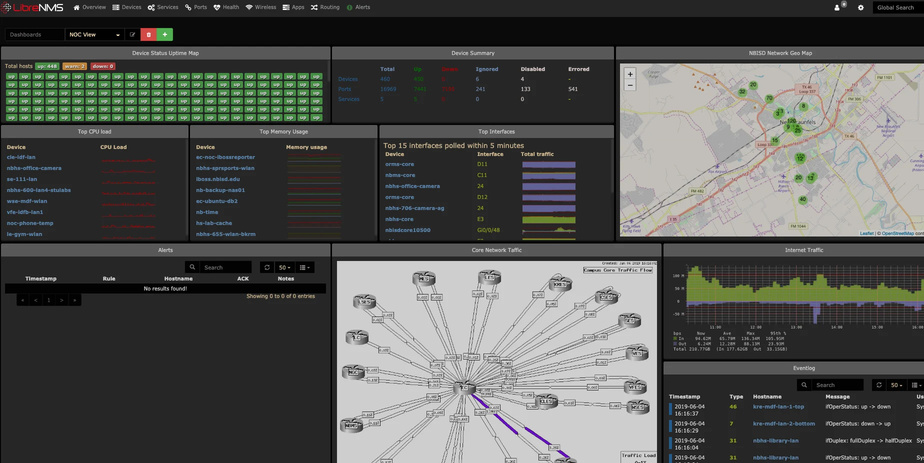
Task: Click the map cluster marker labeled 70
Action: tap(769, 98)
